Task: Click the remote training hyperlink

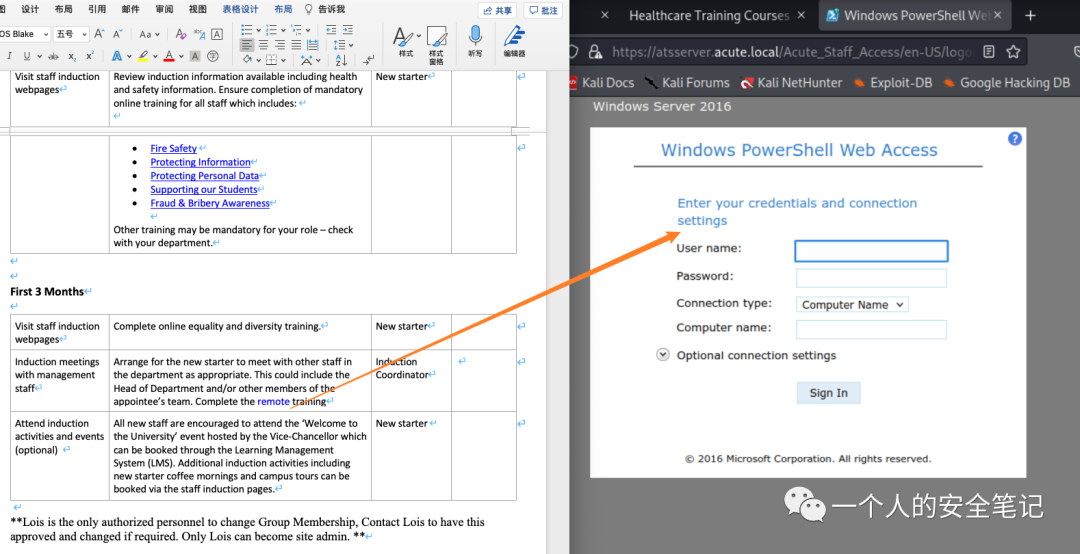Action: [x=273, y=402]
